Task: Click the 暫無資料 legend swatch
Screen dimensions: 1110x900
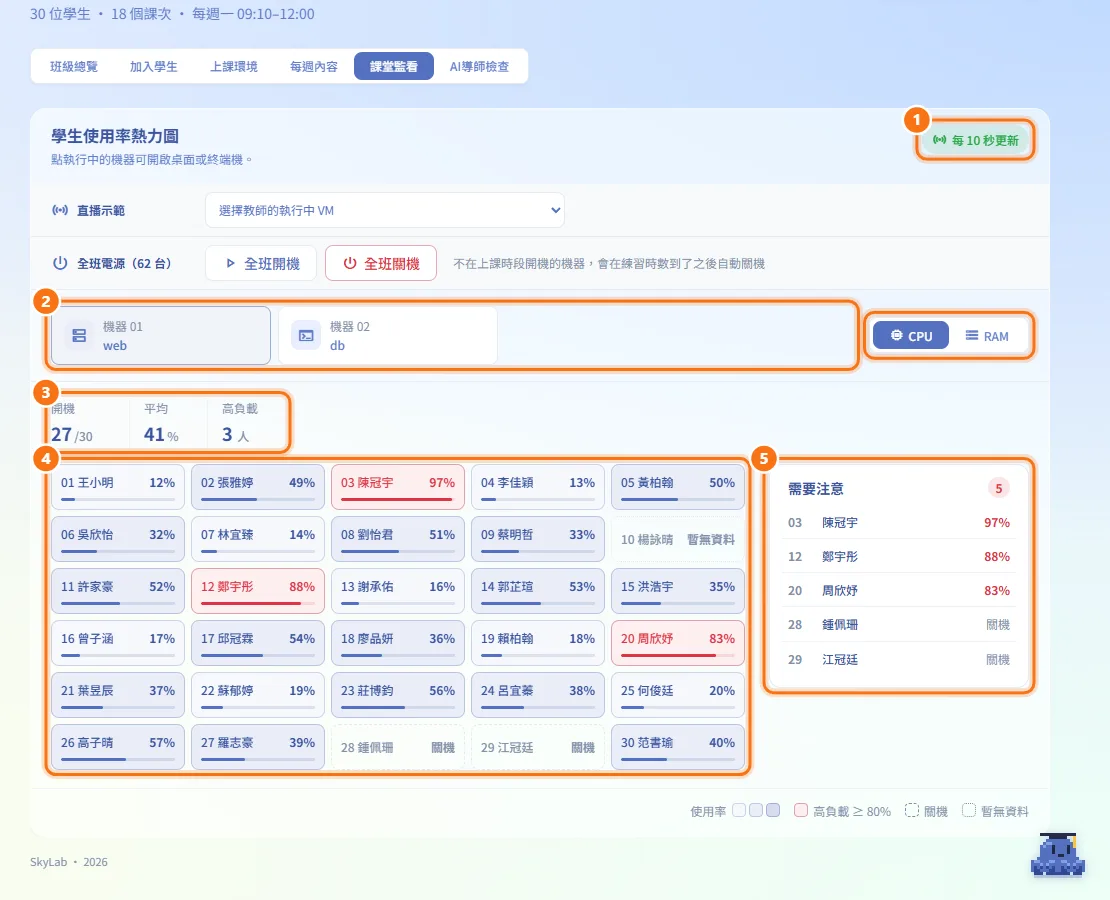Action: pyautogui.click(x=968, y=810)
